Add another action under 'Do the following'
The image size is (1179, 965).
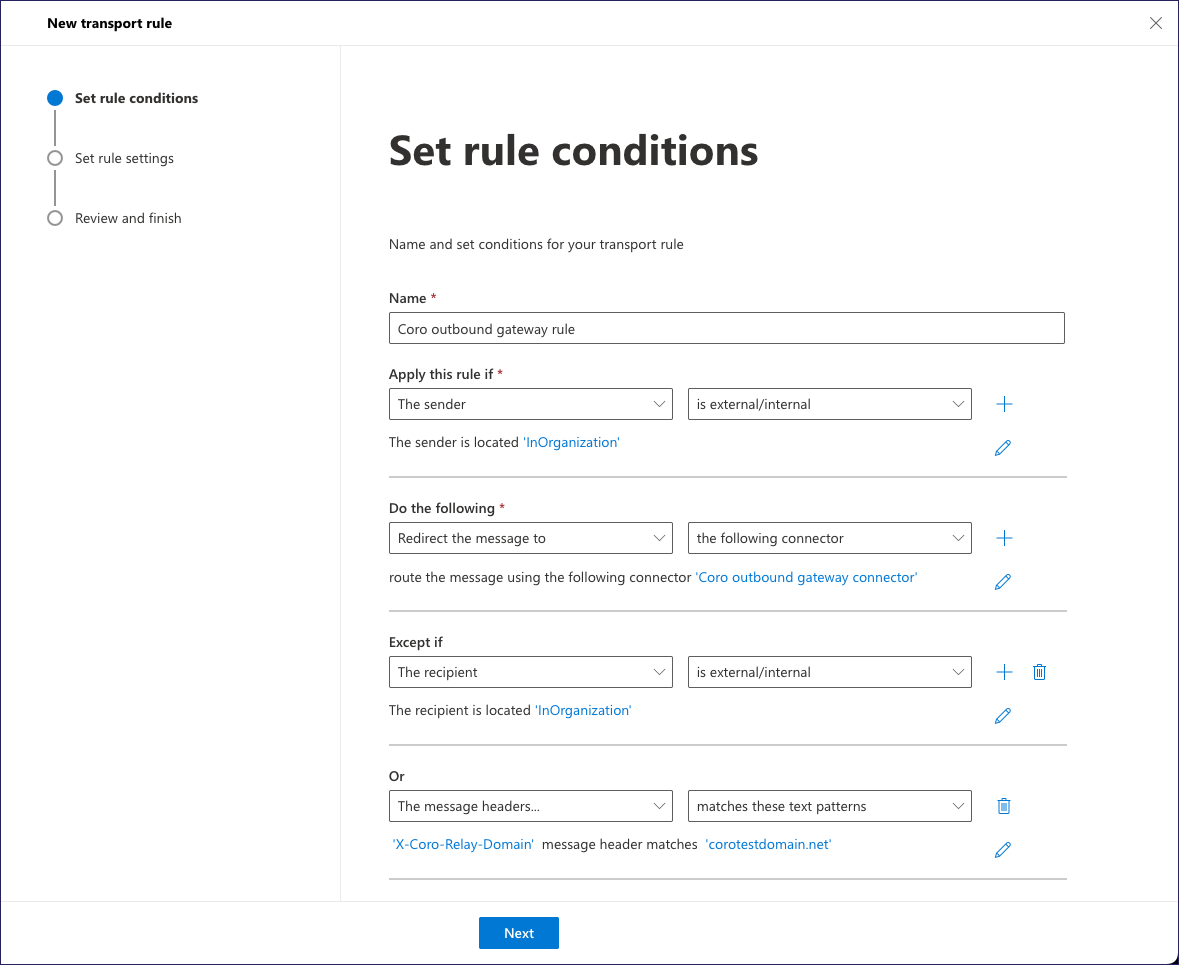click(1004, 538)
